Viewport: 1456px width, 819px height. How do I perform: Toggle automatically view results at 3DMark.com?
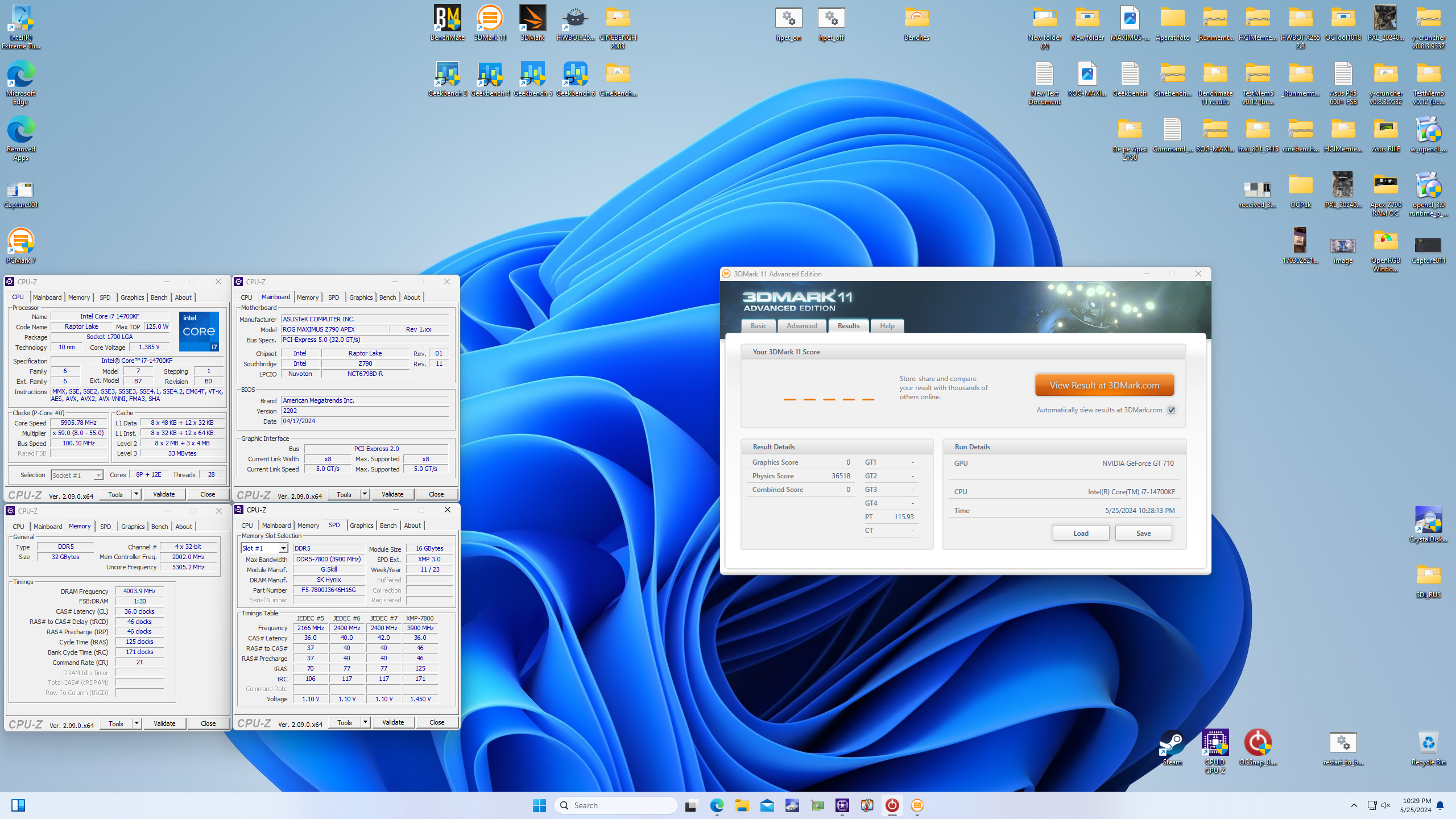1171,410
